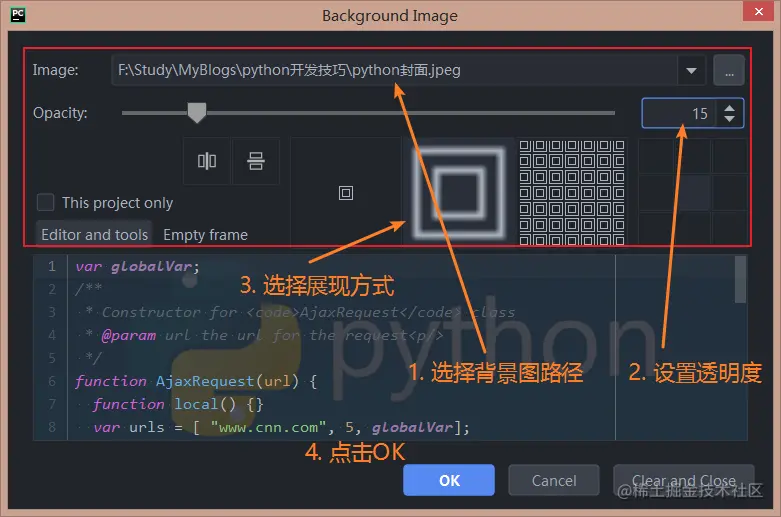Click "function AjaxRequest(url) {" in preview
Viewport: 781px width, 517px height.
(196, 381)
